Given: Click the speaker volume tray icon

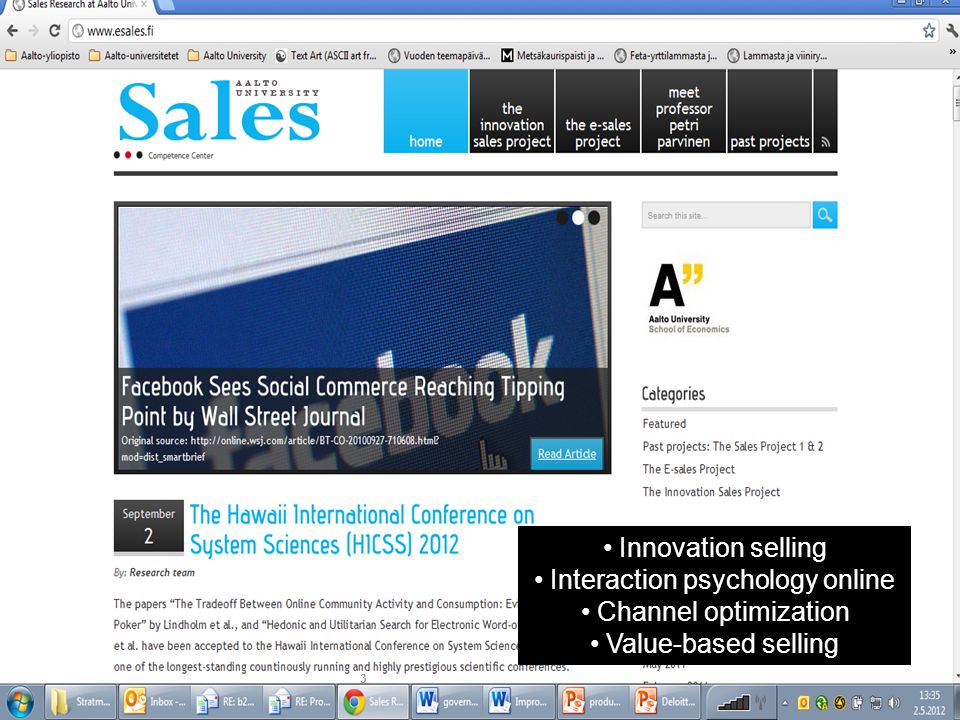Looking at the screenshot, I should point(894,703).
